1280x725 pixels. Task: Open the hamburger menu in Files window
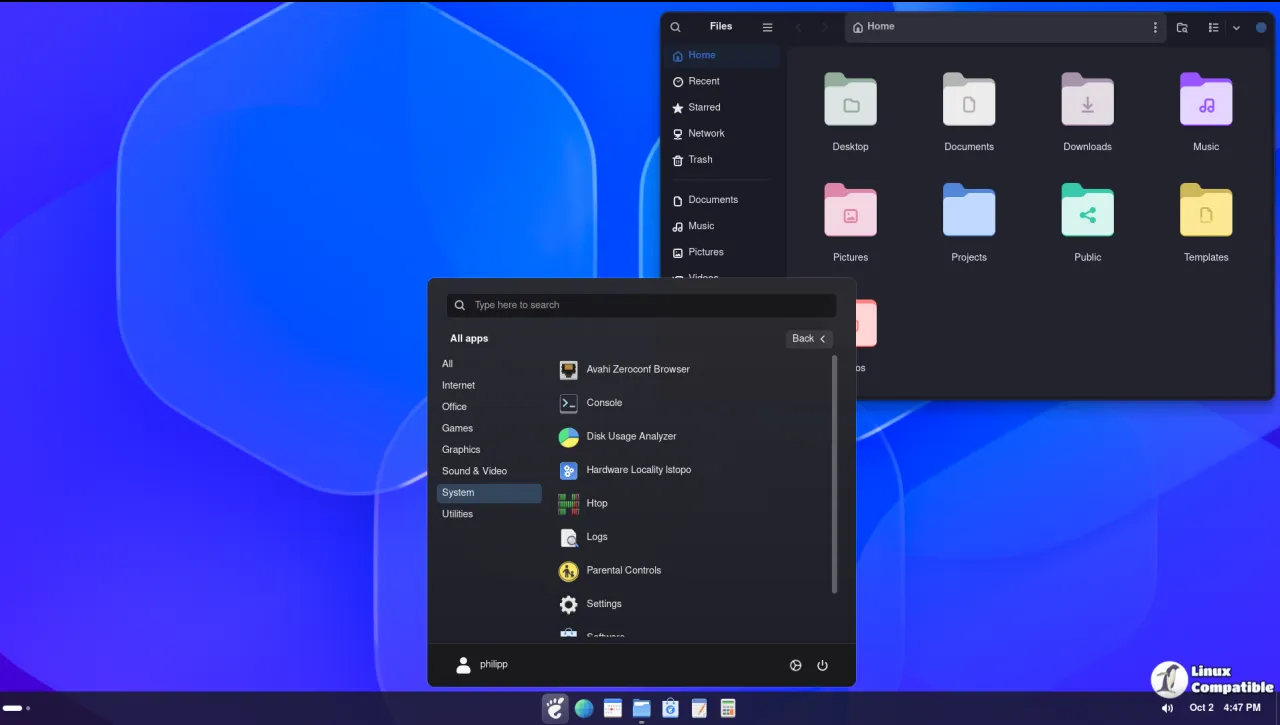click(767, 27)
